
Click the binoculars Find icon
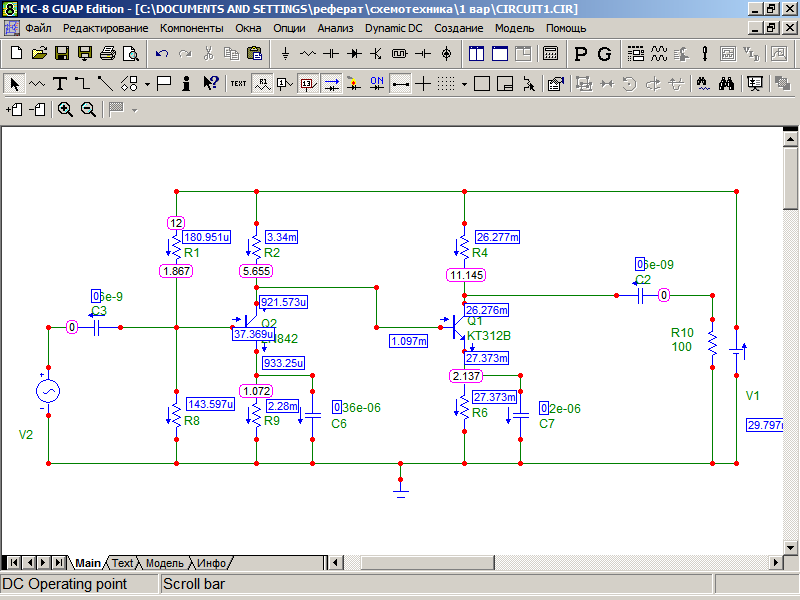pos(727,83)
